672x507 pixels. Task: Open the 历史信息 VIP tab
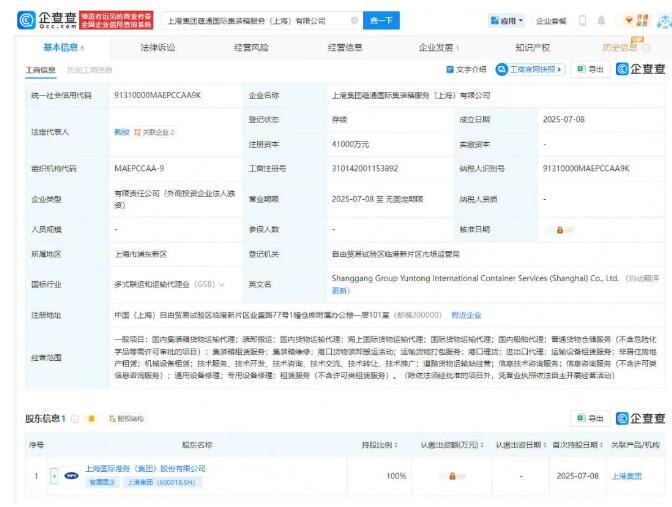tap(620, 47)
